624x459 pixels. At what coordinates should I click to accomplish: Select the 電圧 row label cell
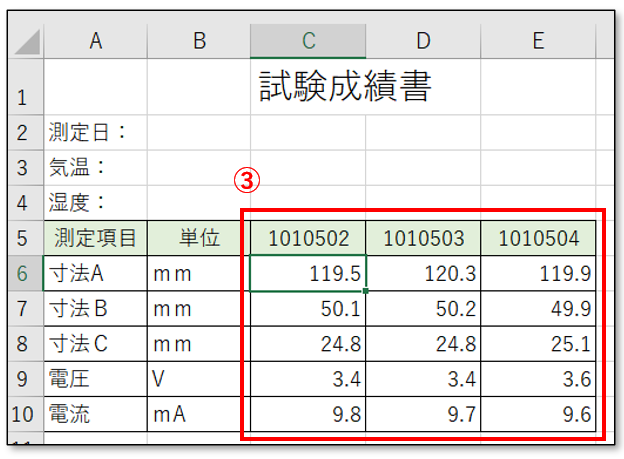pyautogui.click(x=96, y=379)
